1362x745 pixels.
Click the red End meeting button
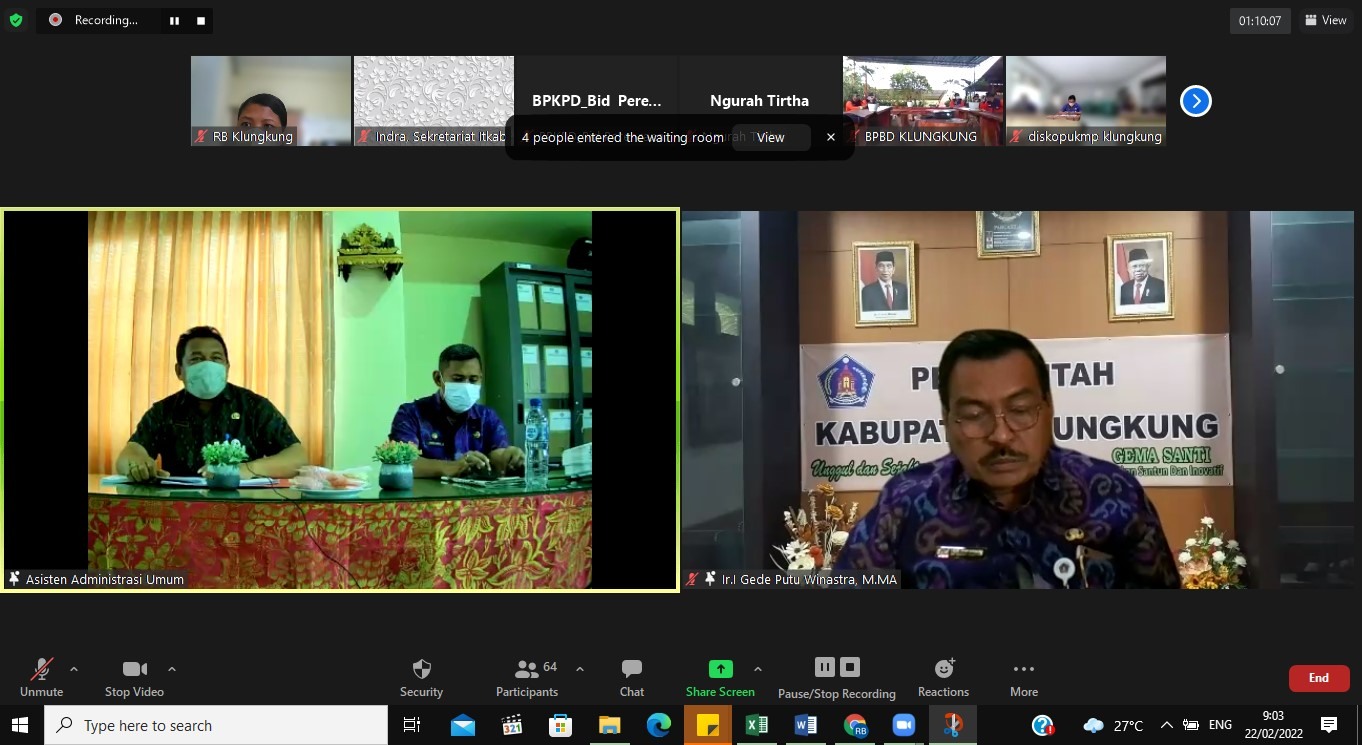(1319, 678)
